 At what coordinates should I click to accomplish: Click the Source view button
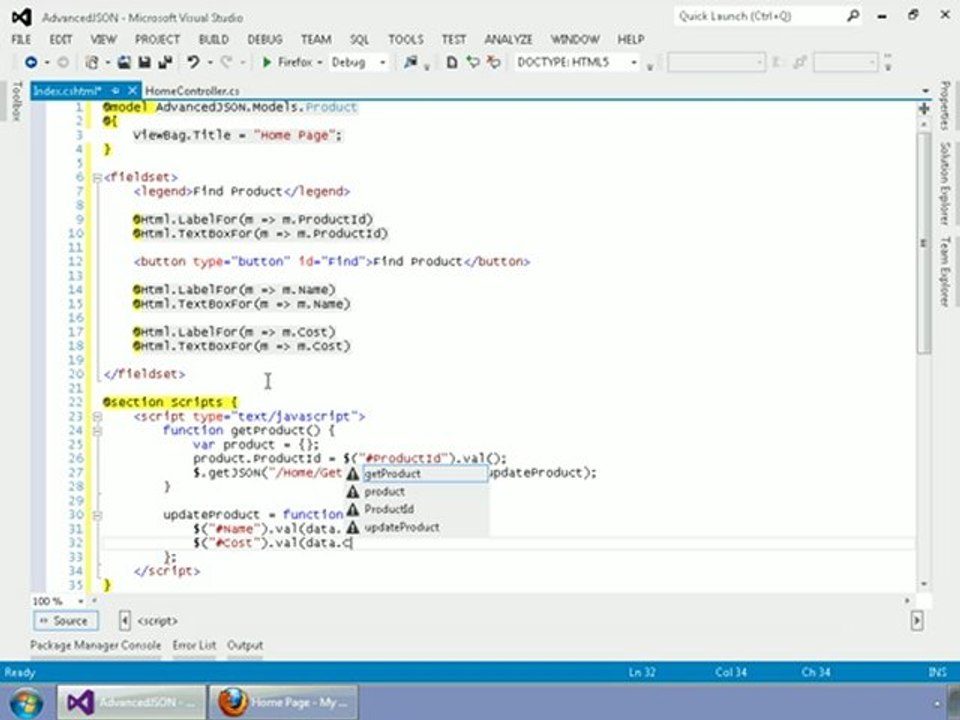tap(66, 621)
